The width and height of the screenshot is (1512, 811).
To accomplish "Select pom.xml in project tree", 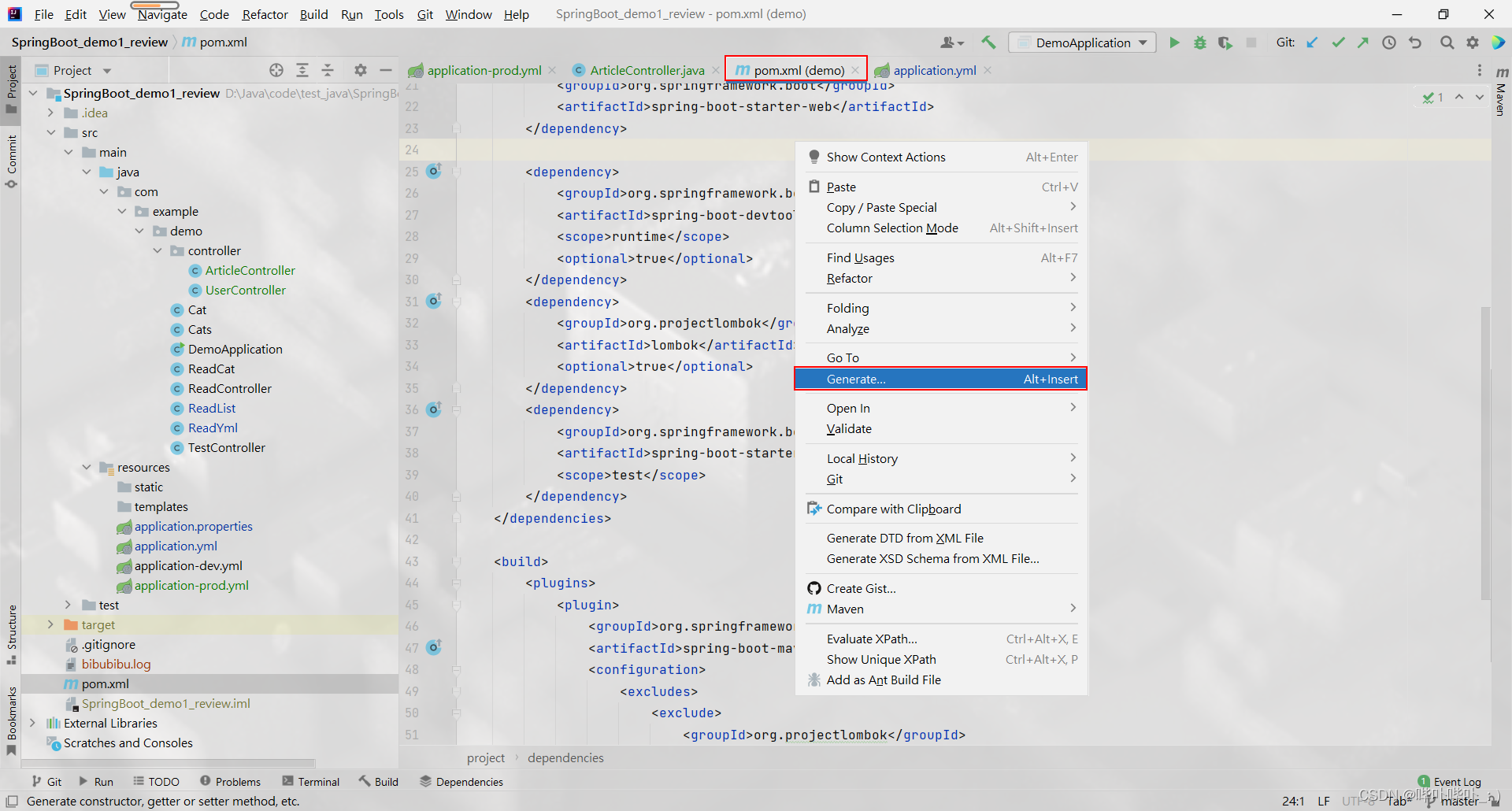I will pyautogui.click(x=105, y=683).
